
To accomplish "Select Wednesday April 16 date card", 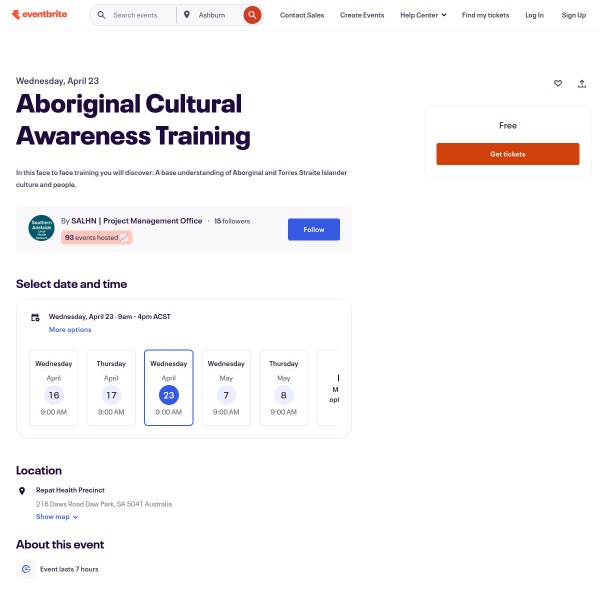I will (54, 388).
